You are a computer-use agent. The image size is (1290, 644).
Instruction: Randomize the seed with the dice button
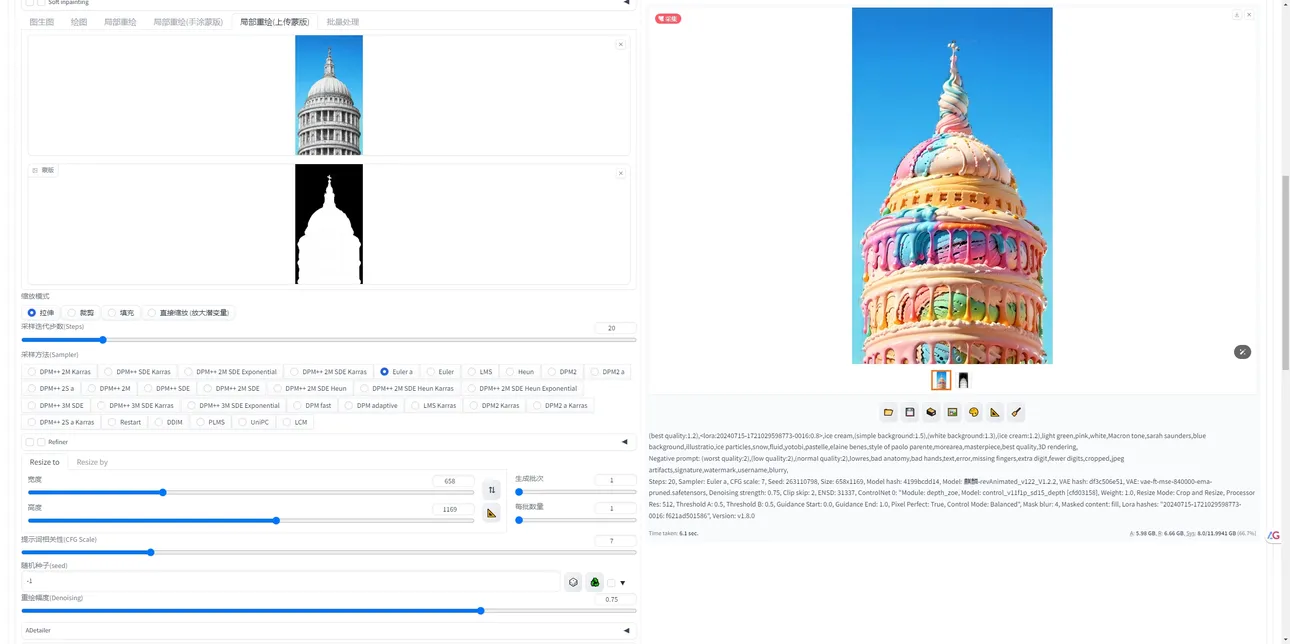click(573, 582)
